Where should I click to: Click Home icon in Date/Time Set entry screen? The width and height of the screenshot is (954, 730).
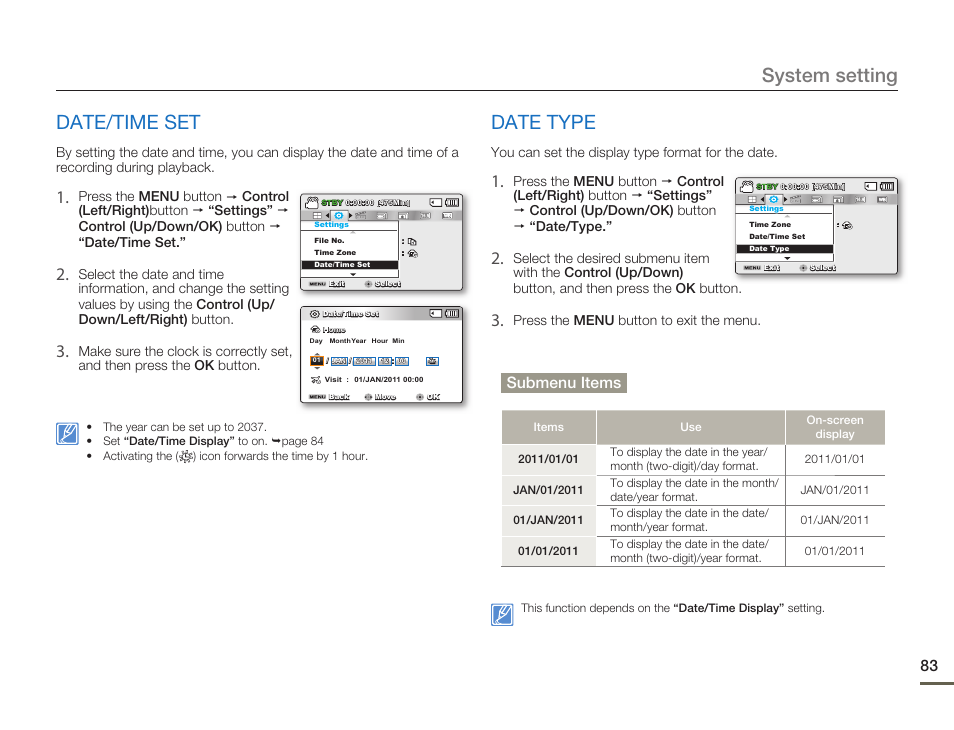pos(315,330)
